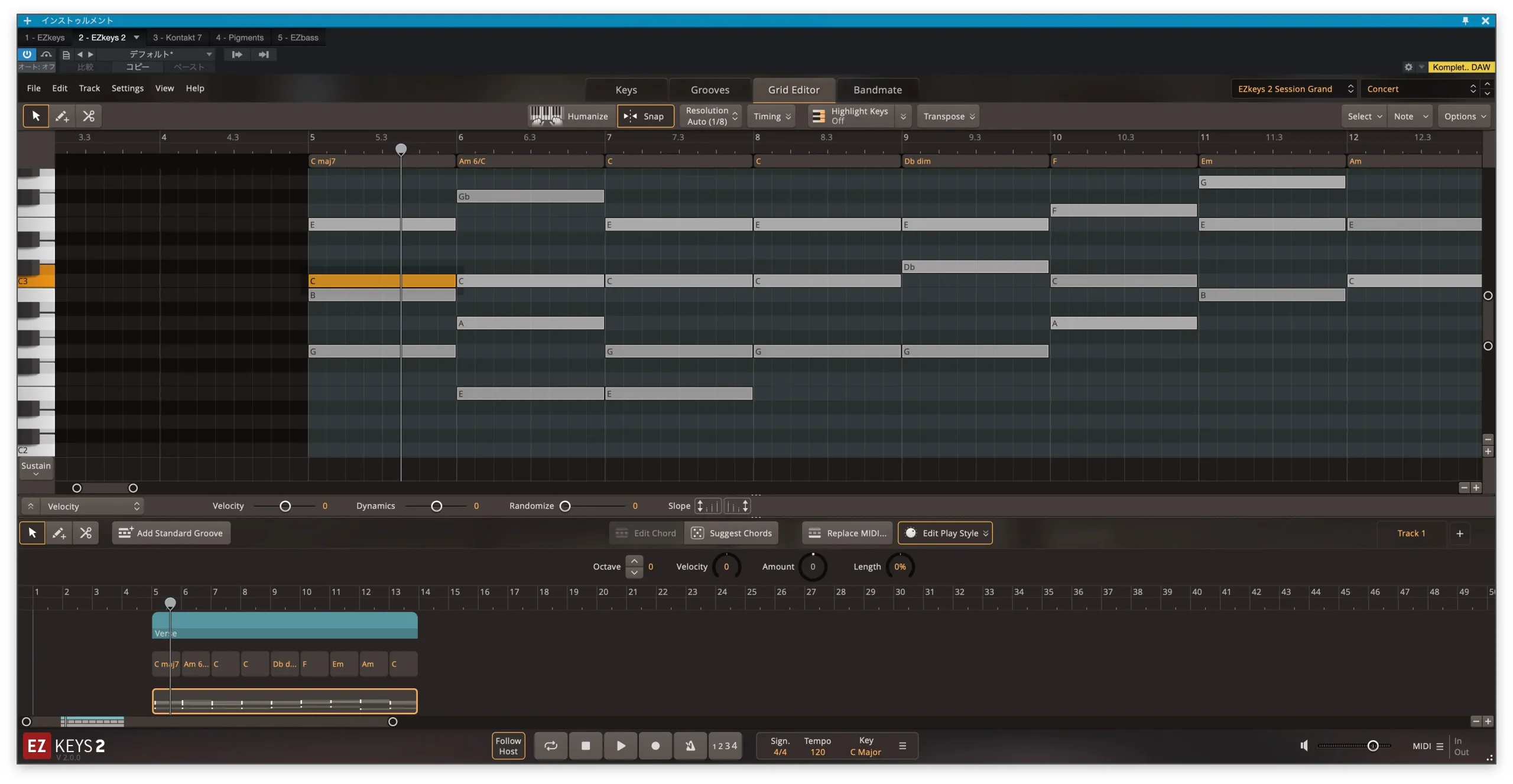Image resolution: width=1513 pixels, height=784 pixels.
Task: Select the pencil draw tool in Grid Editor
Action: point(61,116)
